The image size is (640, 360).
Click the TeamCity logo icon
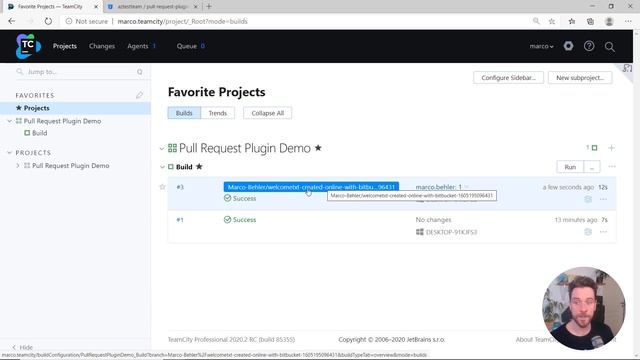(x=28, y=46)
